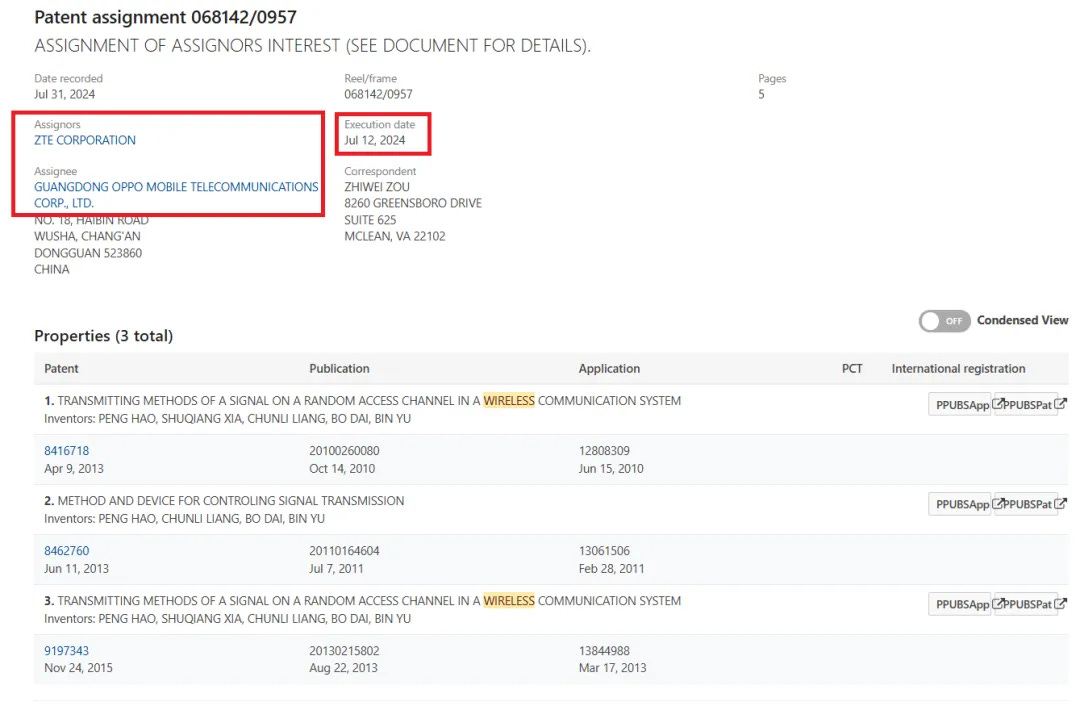Open ZTE CORPORATION assignor link
The height and width of the screenshot is (706, 1080).
tap(85, 141)
